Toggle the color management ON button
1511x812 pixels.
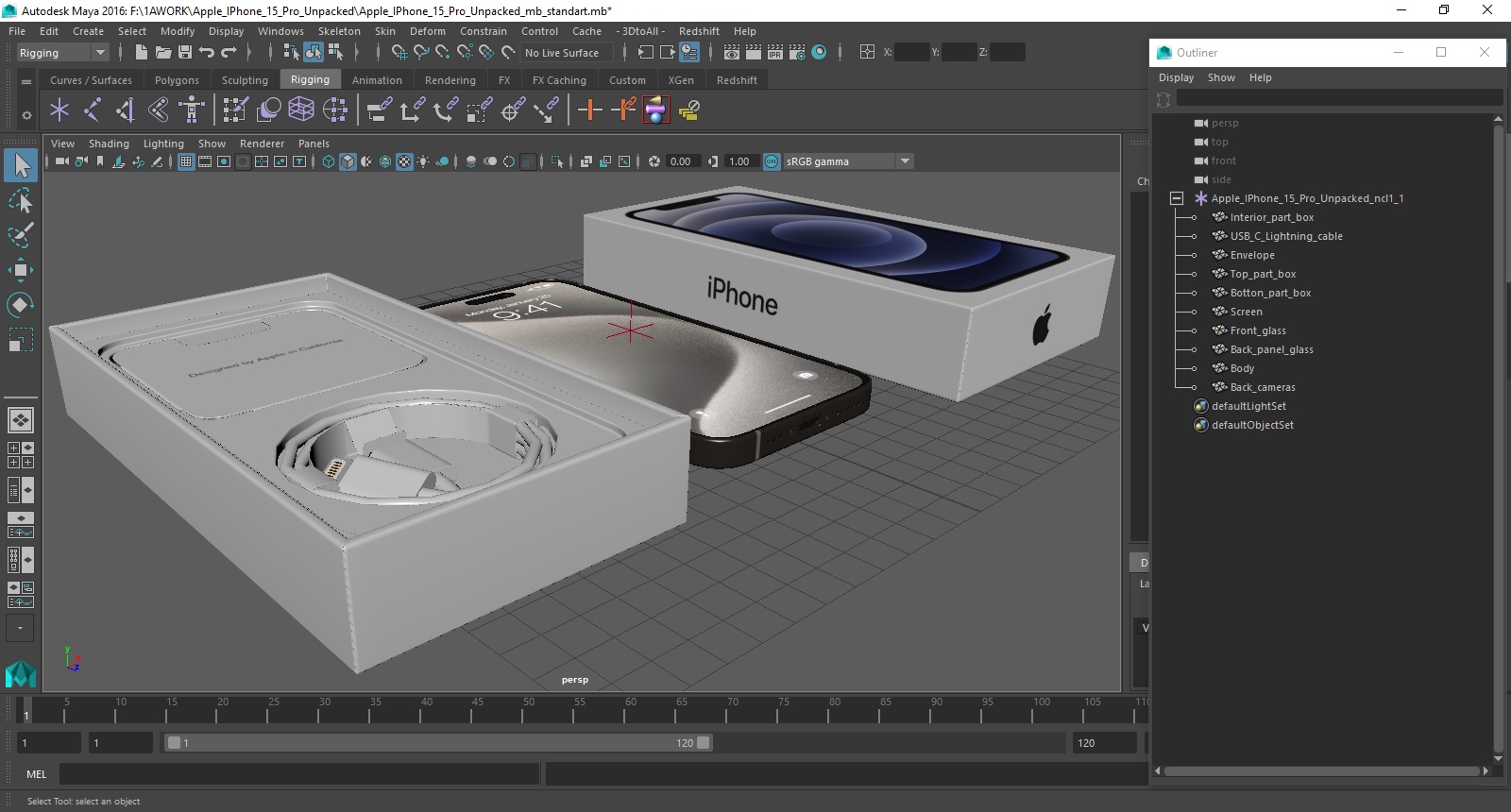[772, 161]
